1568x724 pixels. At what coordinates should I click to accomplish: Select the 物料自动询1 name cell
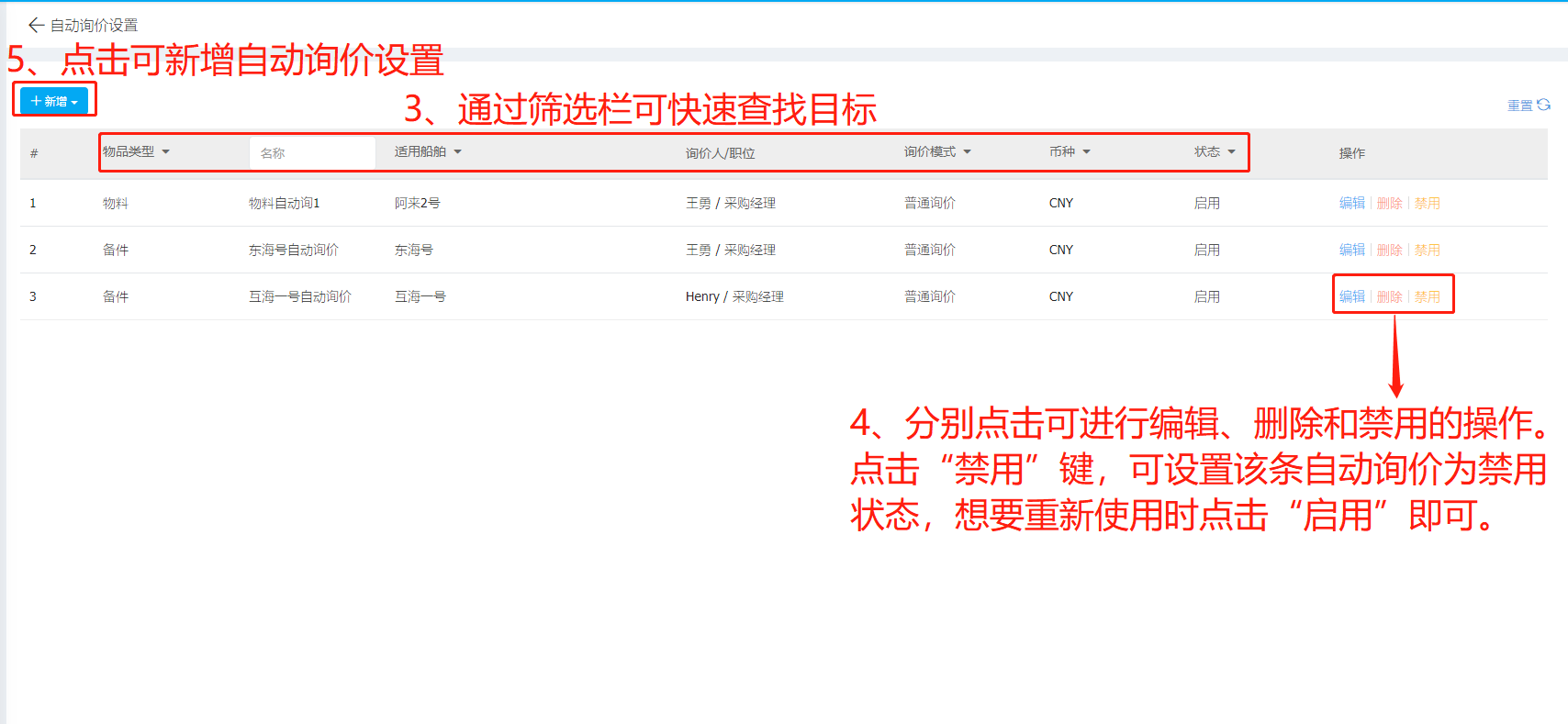pyautogui.click(x=285, y=203)
